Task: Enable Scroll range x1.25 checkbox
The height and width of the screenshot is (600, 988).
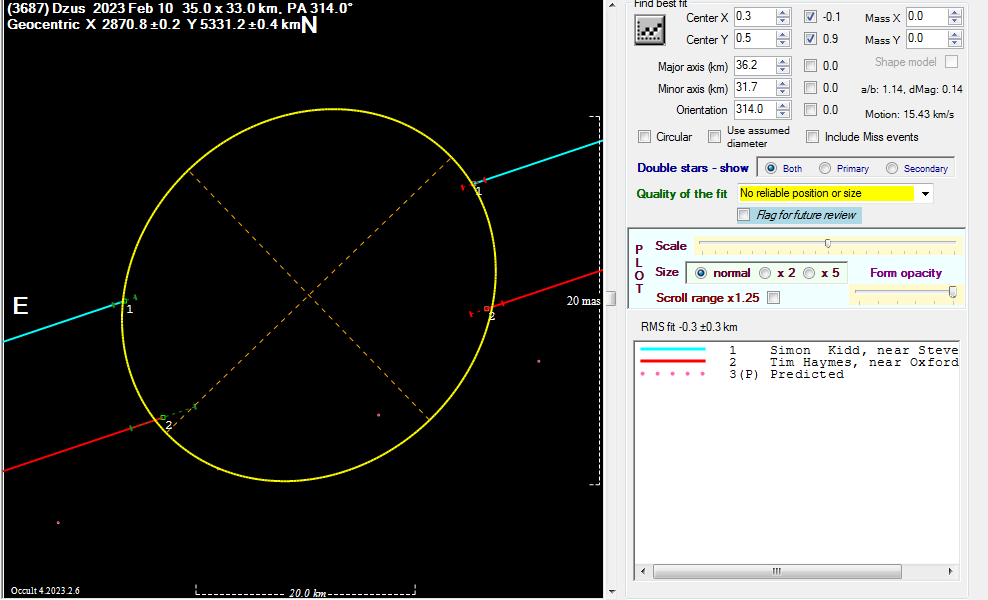Action: [773, 298]
